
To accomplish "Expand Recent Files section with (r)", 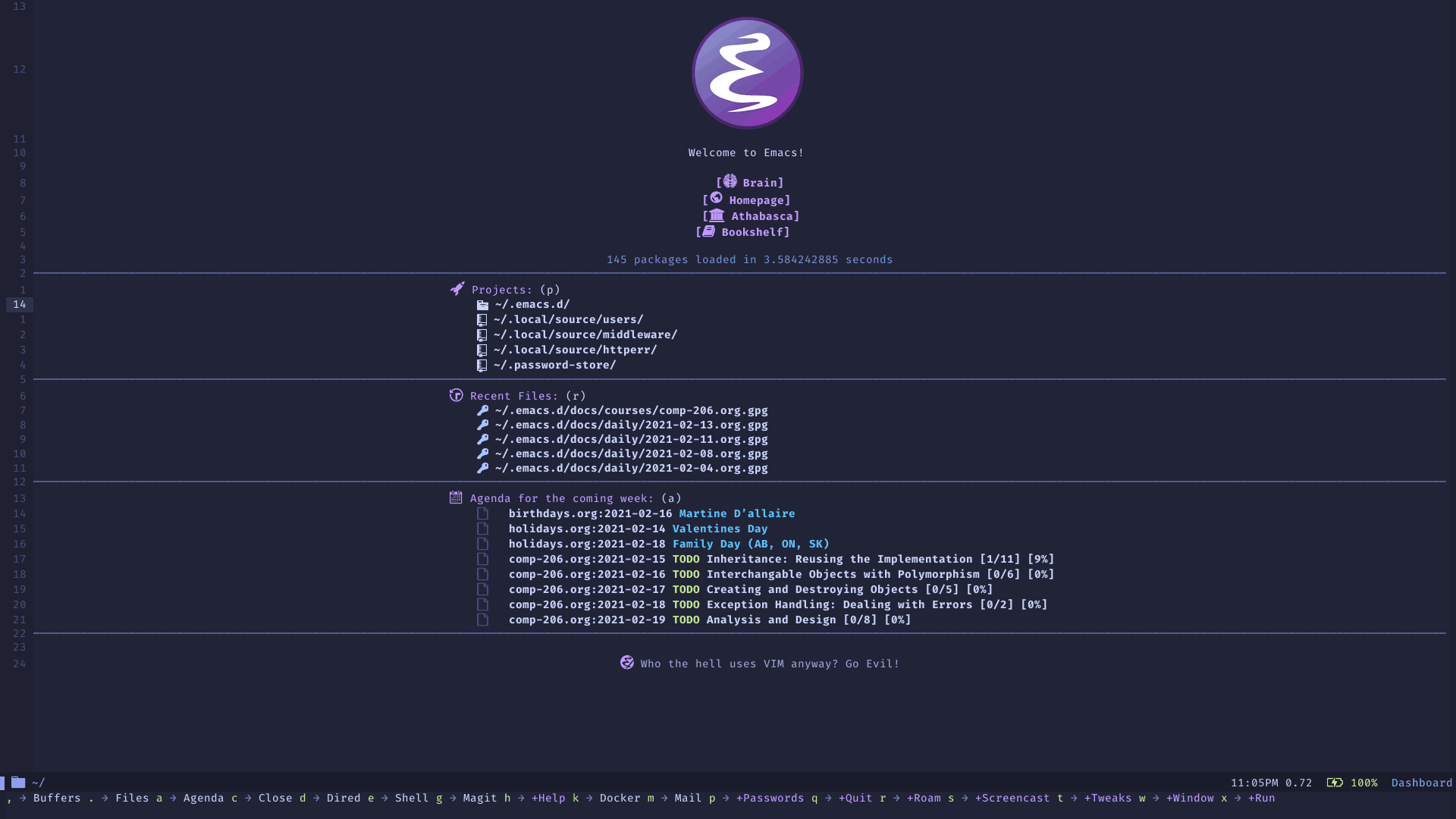I will click(x=516, y=395).
